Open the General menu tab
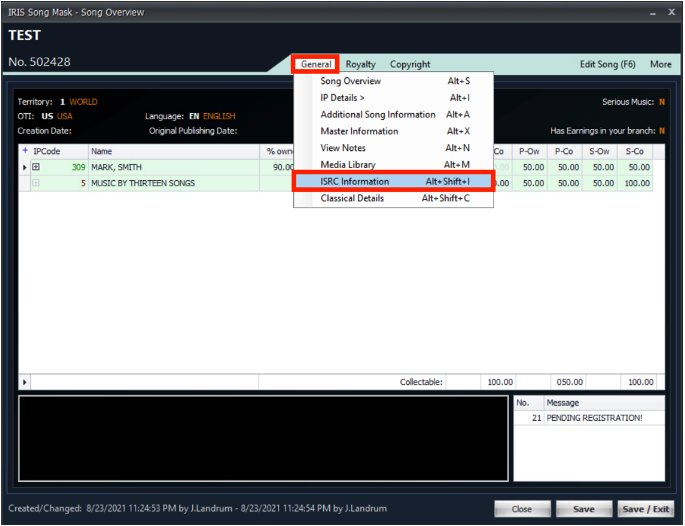The image size is (685, 526). (x=316, y=64)
